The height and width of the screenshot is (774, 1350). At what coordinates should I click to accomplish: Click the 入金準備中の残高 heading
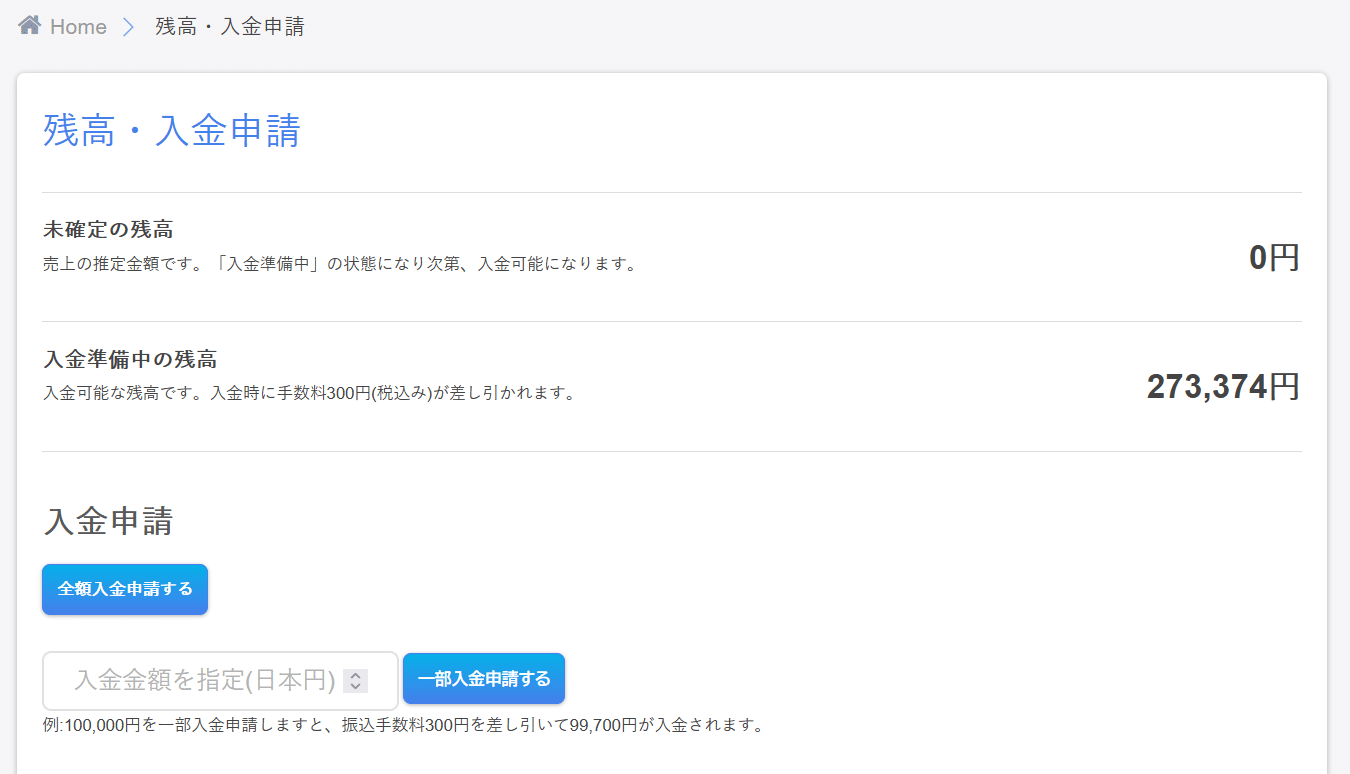coord(130,359)
